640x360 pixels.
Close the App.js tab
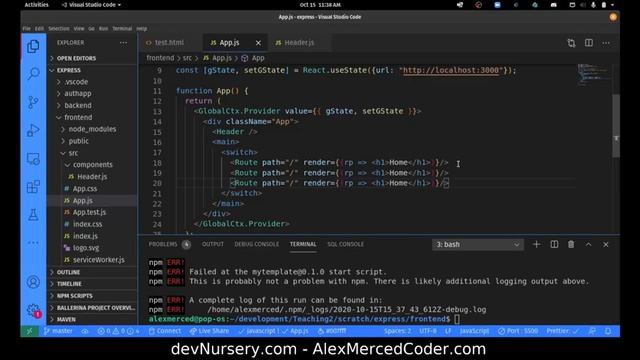[x=258, y=43]
